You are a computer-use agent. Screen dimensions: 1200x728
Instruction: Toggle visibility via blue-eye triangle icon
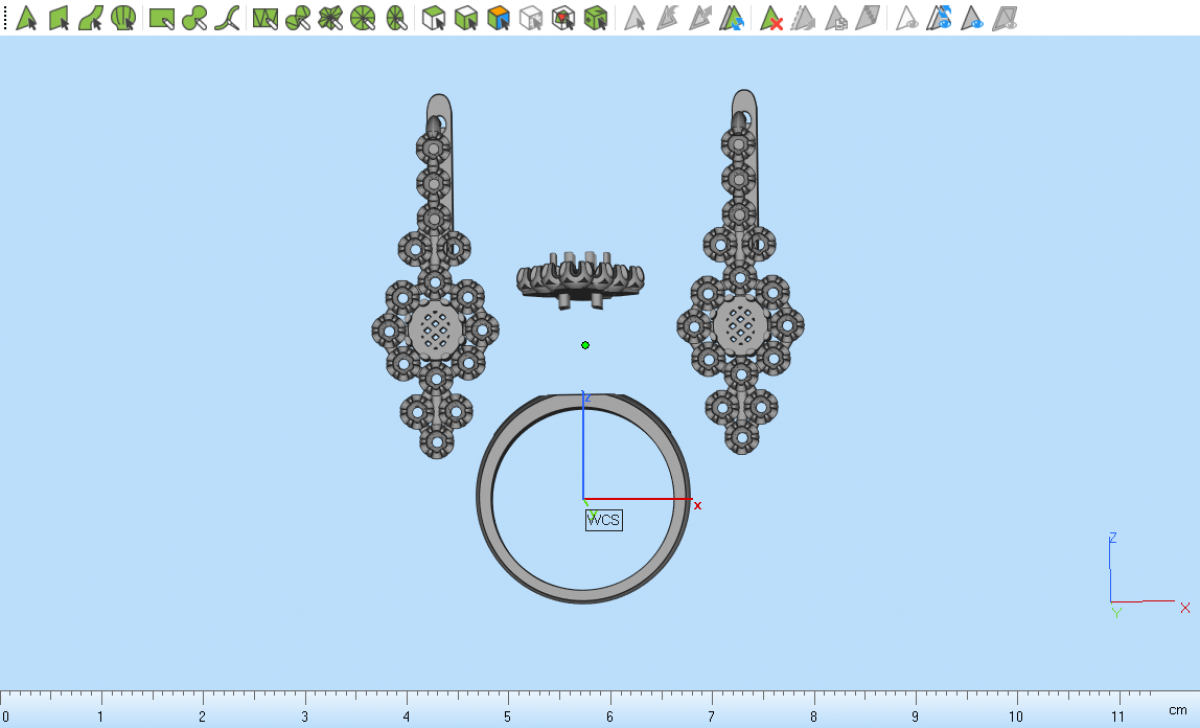[x=971, y=17]
